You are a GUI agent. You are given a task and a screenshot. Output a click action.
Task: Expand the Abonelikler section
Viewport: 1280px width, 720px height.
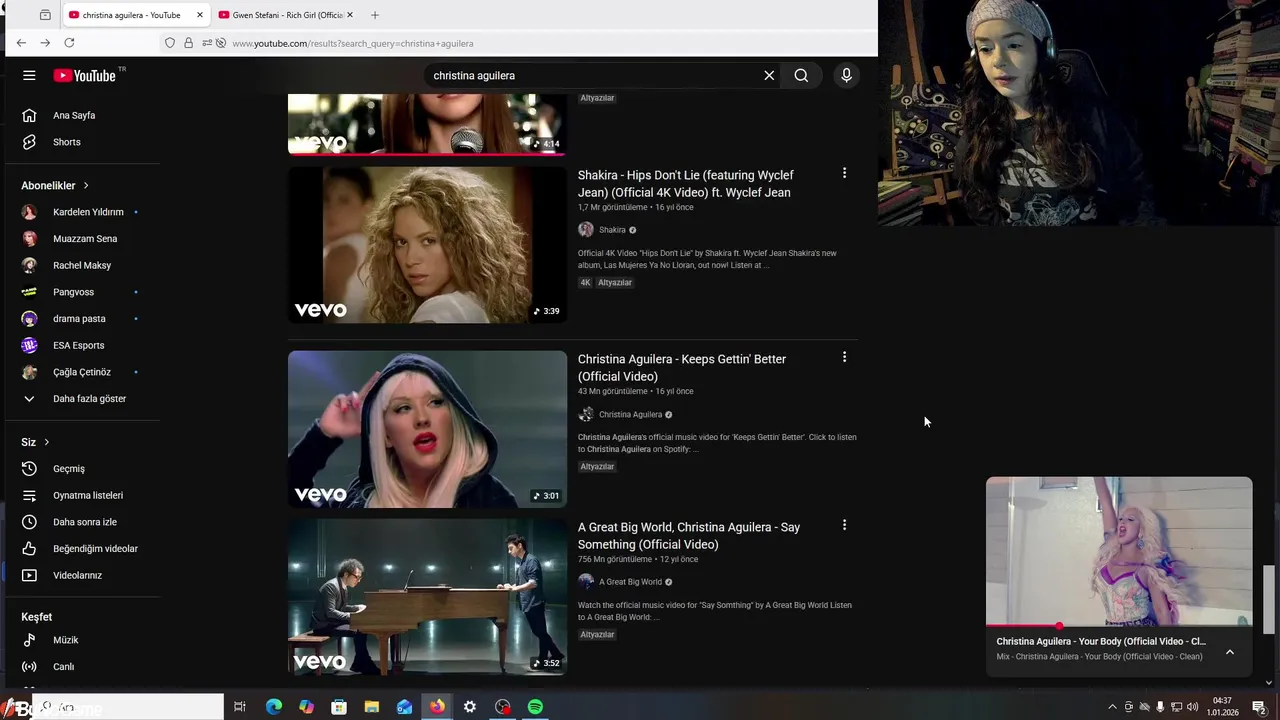(x=55, y=185)
